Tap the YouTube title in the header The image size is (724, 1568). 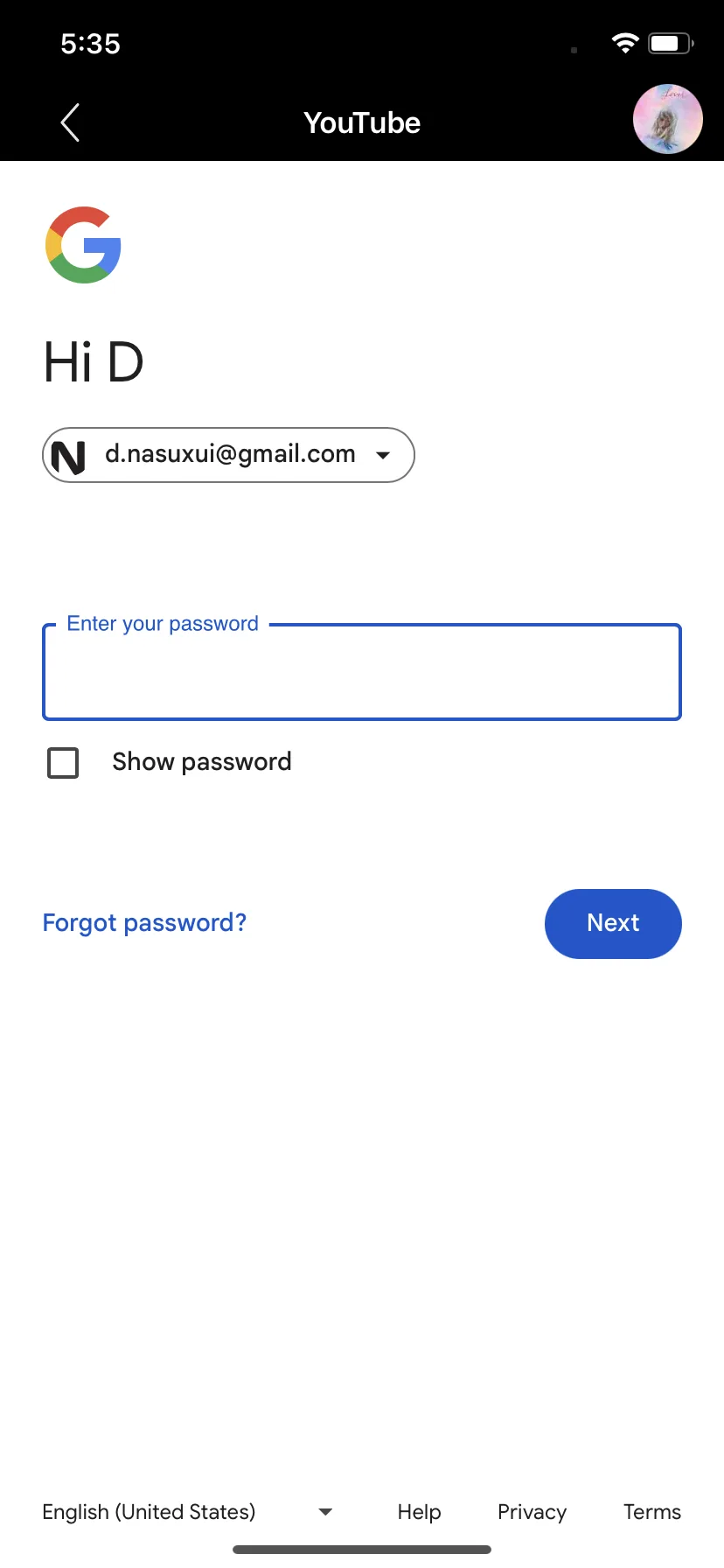click(362, 122)
